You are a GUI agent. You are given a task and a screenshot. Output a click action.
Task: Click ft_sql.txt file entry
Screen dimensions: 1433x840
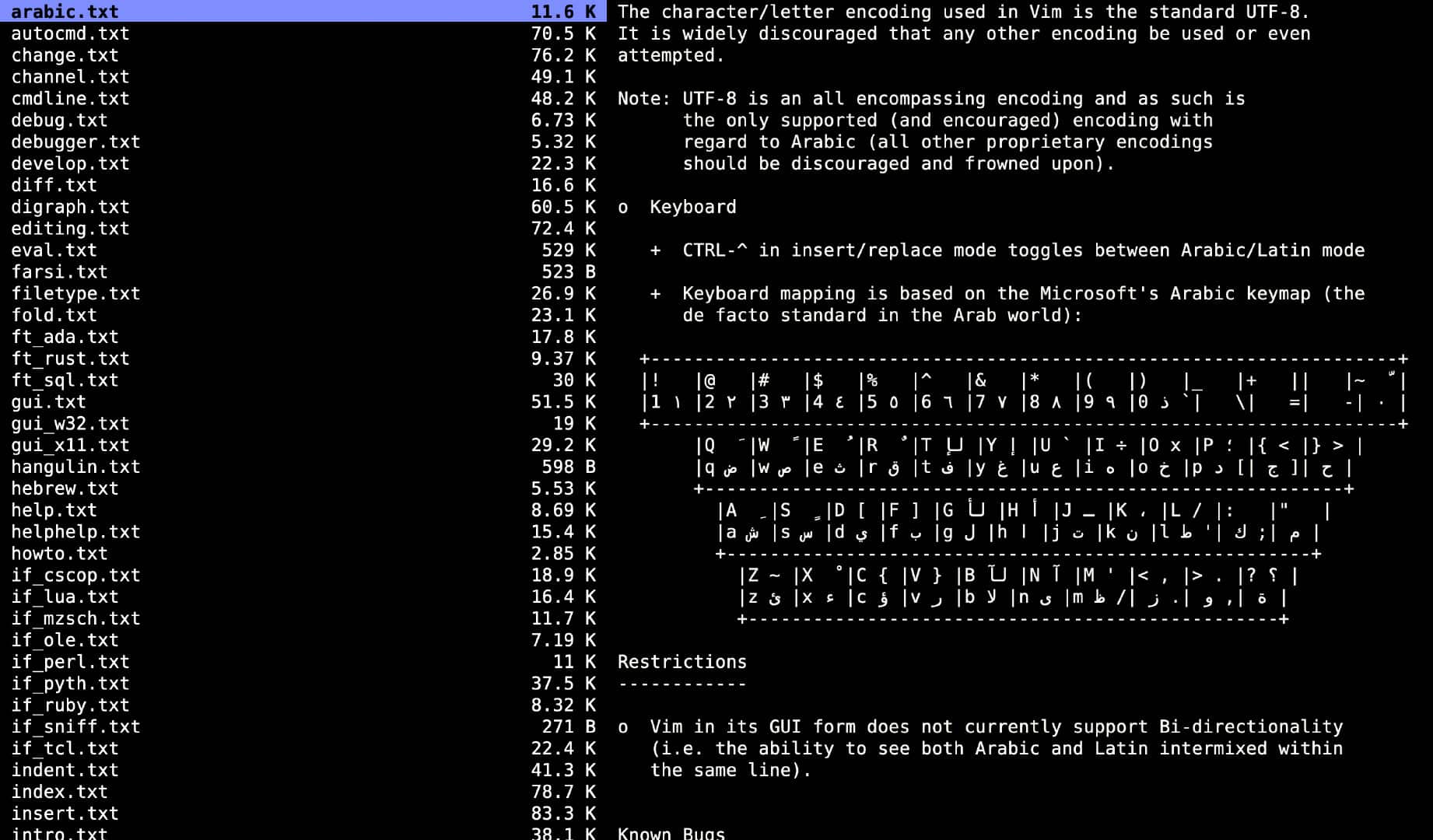point(303,380)
